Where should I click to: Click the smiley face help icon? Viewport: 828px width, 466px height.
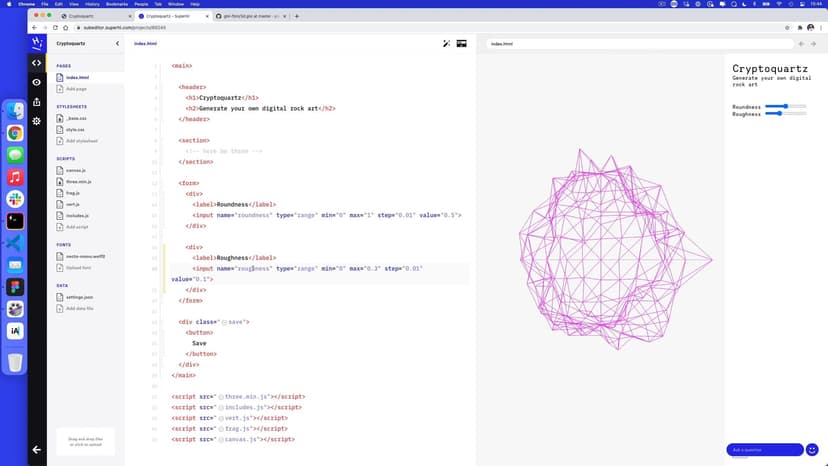812,450
